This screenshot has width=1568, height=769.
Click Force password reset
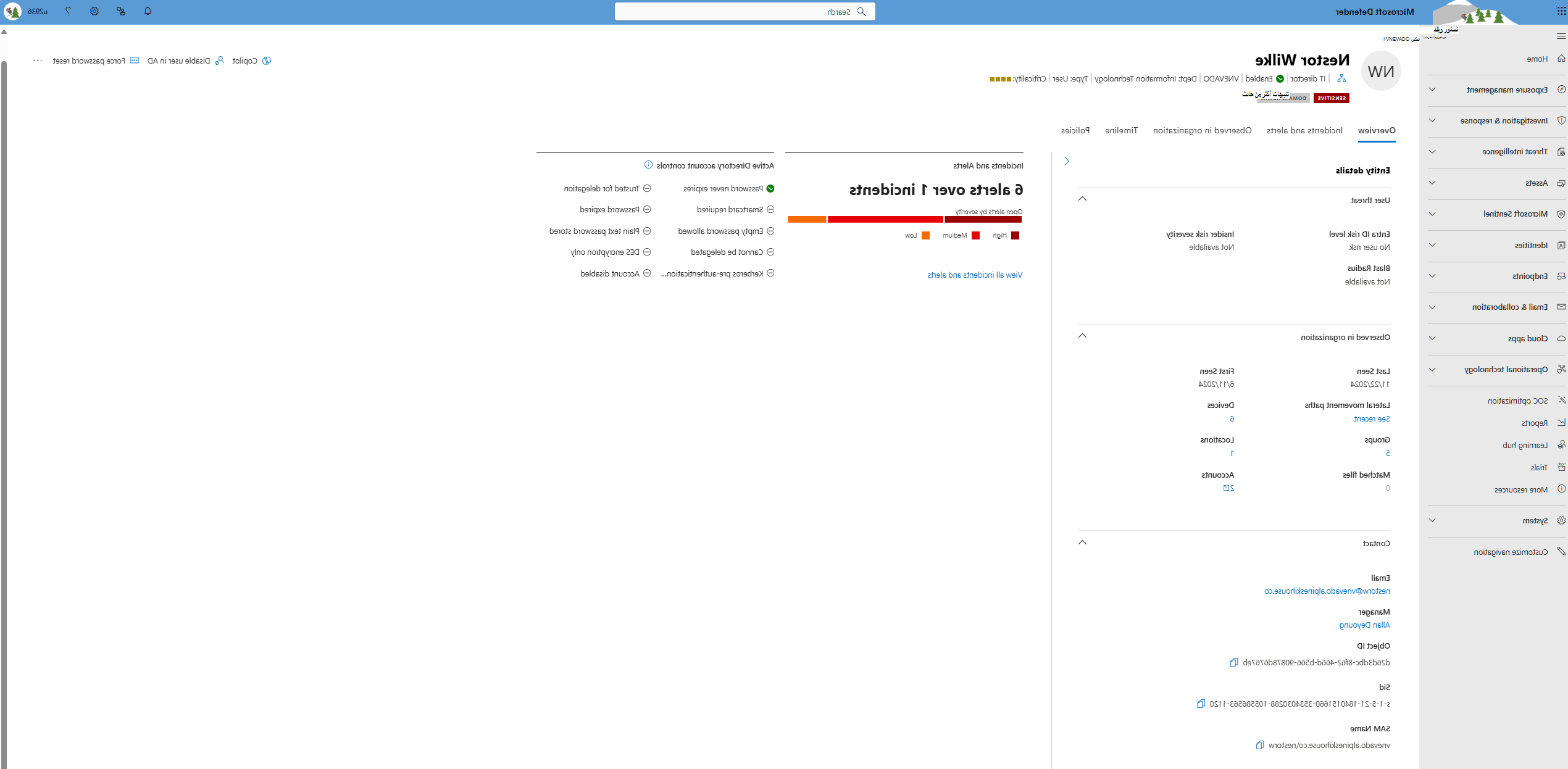point(96,60)
